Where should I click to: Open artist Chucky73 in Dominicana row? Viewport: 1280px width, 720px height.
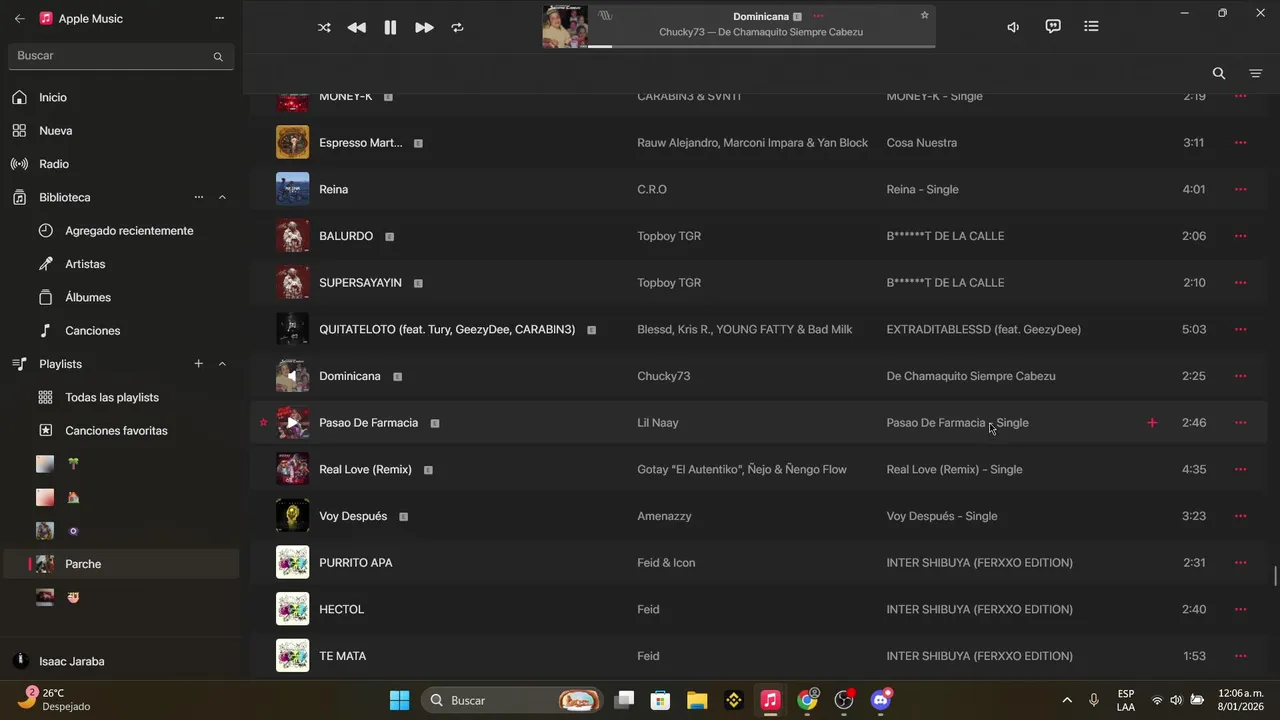[664, 376]
